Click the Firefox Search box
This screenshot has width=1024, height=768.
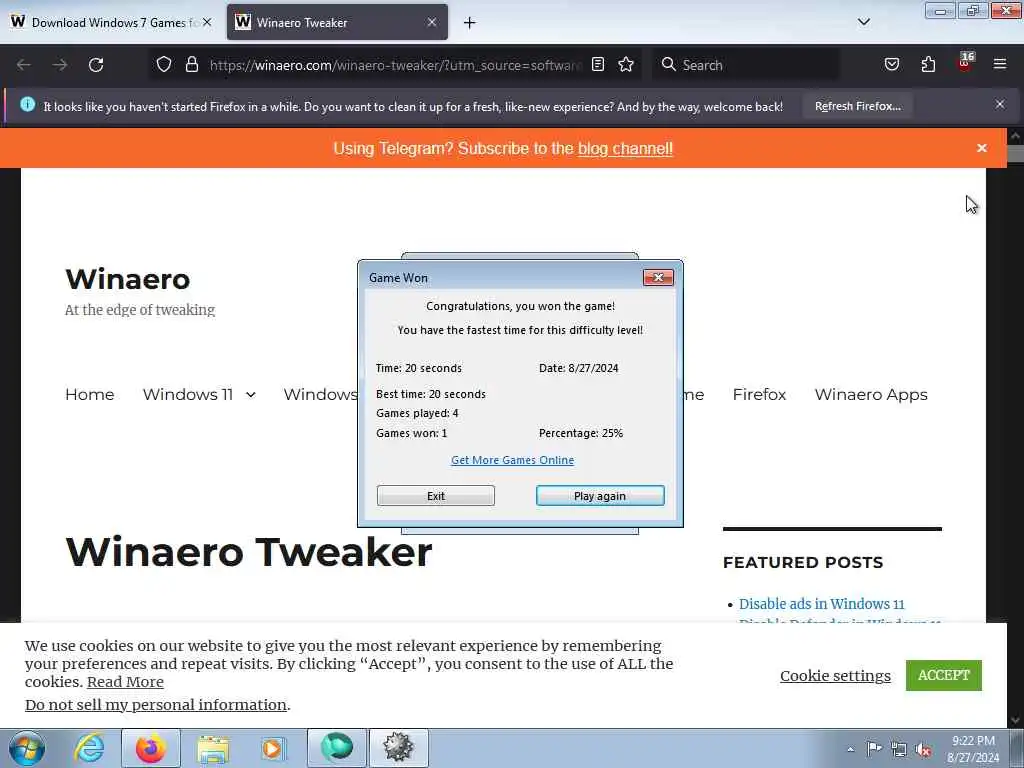click(x=746, y=65)
